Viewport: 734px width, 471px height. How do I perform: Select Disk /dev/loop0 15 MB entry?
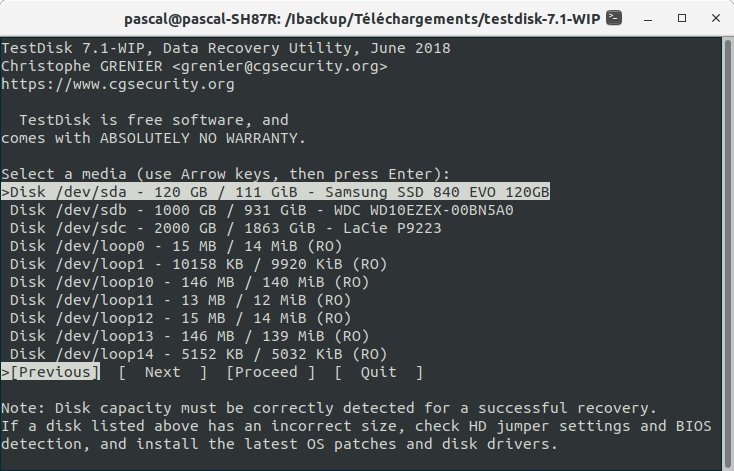[x=176, y=246]
